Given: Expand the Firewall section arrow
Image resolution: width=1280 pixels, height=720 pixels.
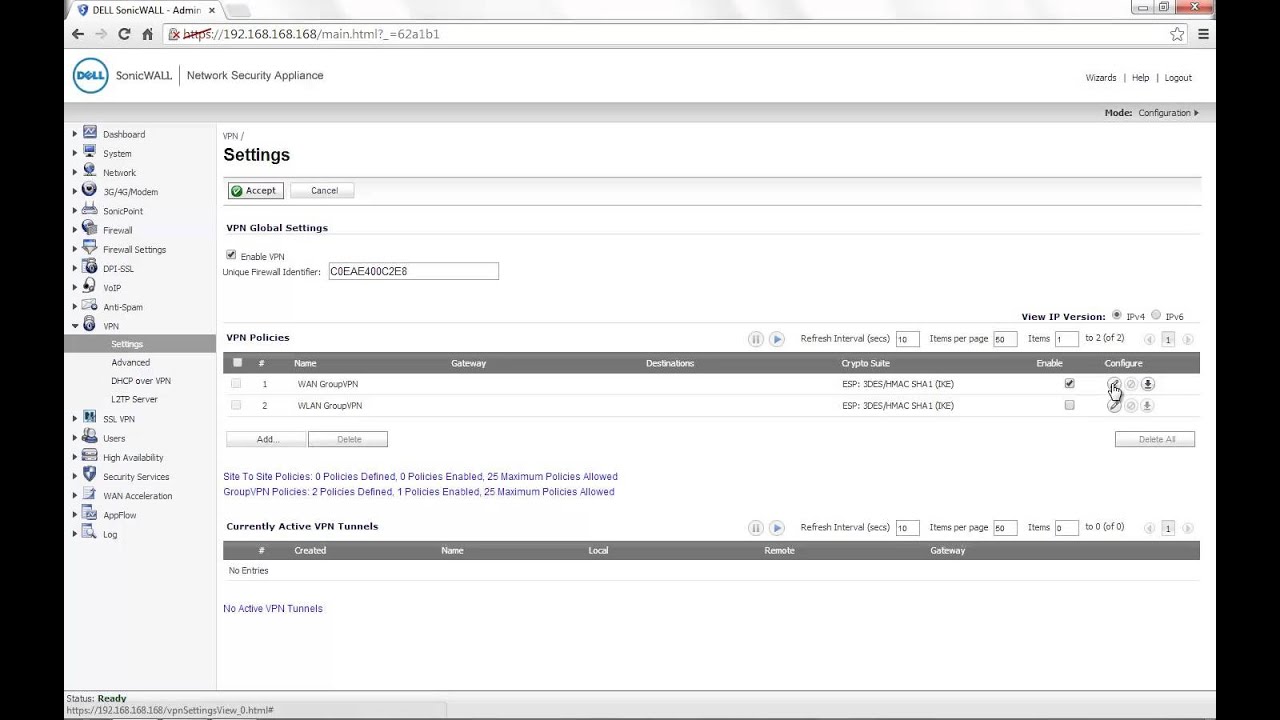Looking at the screenshot, I should (75, 230).
